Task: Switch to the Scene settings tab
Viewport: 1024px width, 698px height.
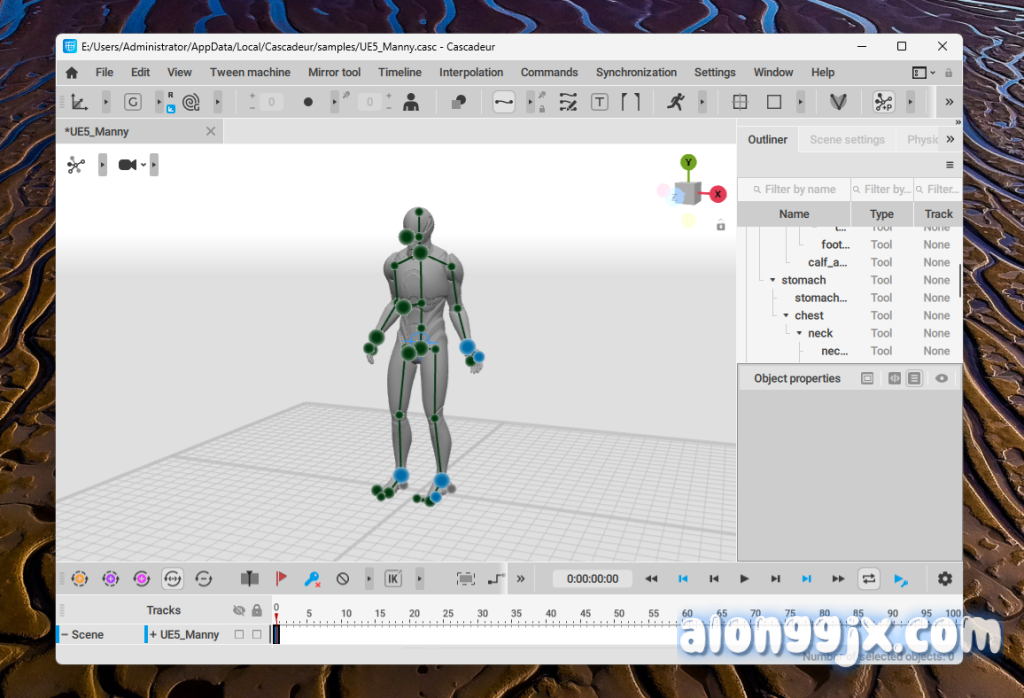Action: [x=846, y=140]
